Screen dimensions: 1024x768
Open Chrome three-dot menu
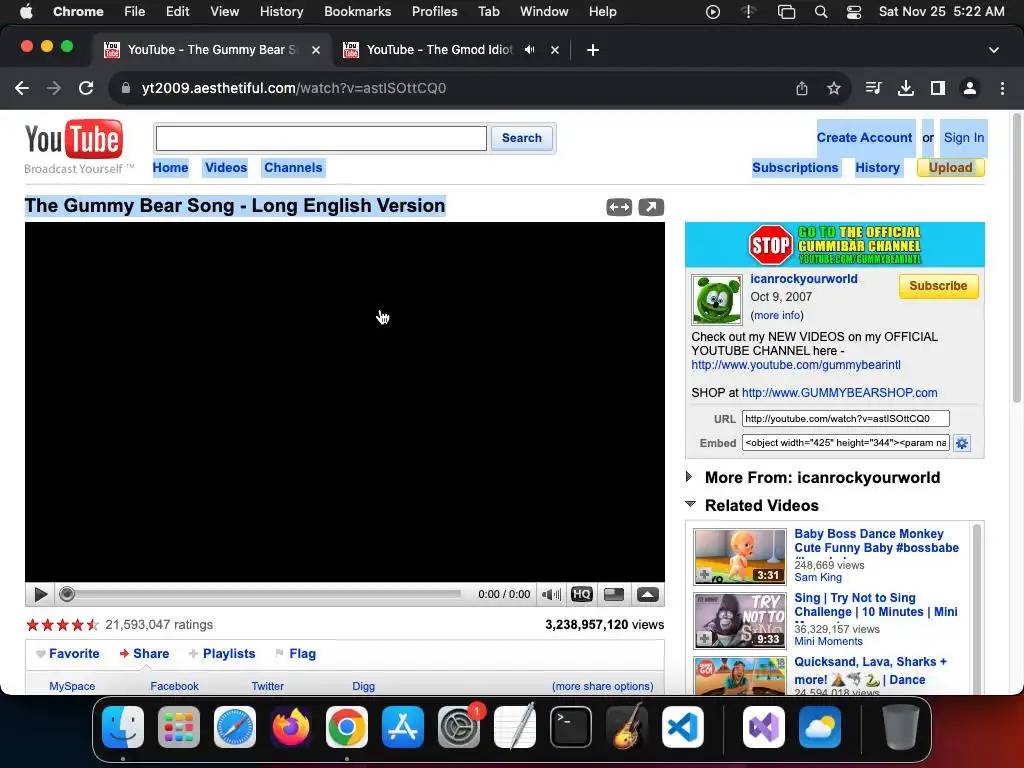pos(1002,88)
